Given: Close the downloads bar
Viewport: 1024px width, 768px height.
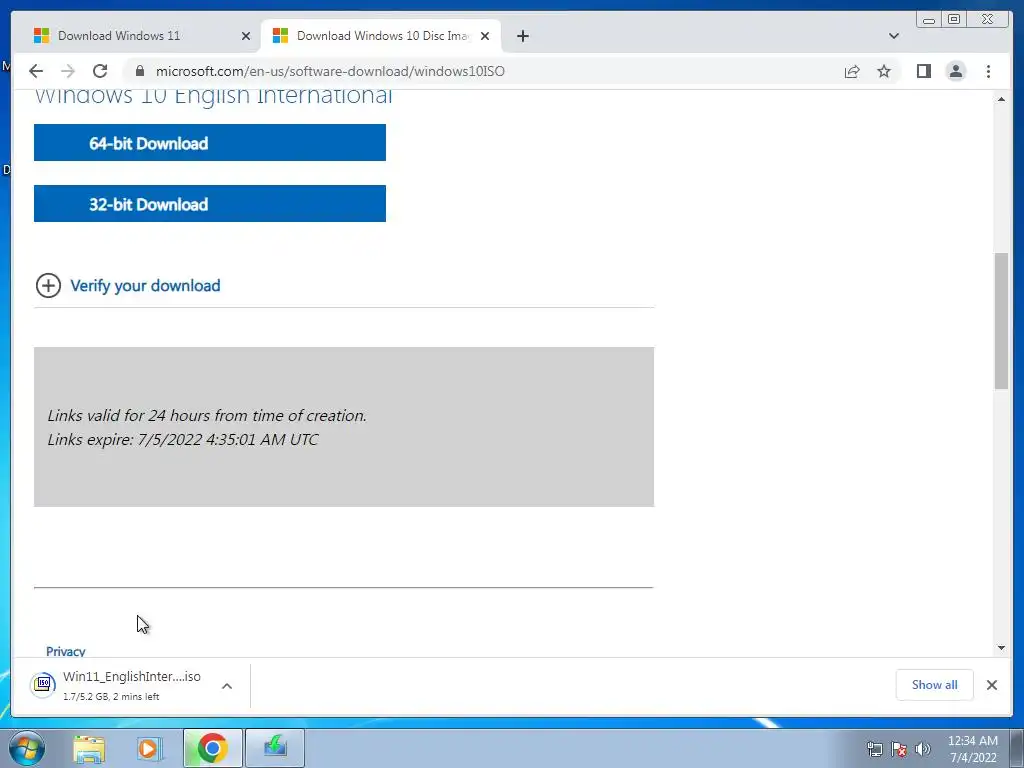Looking at the screenshot, I should [991, 684].
